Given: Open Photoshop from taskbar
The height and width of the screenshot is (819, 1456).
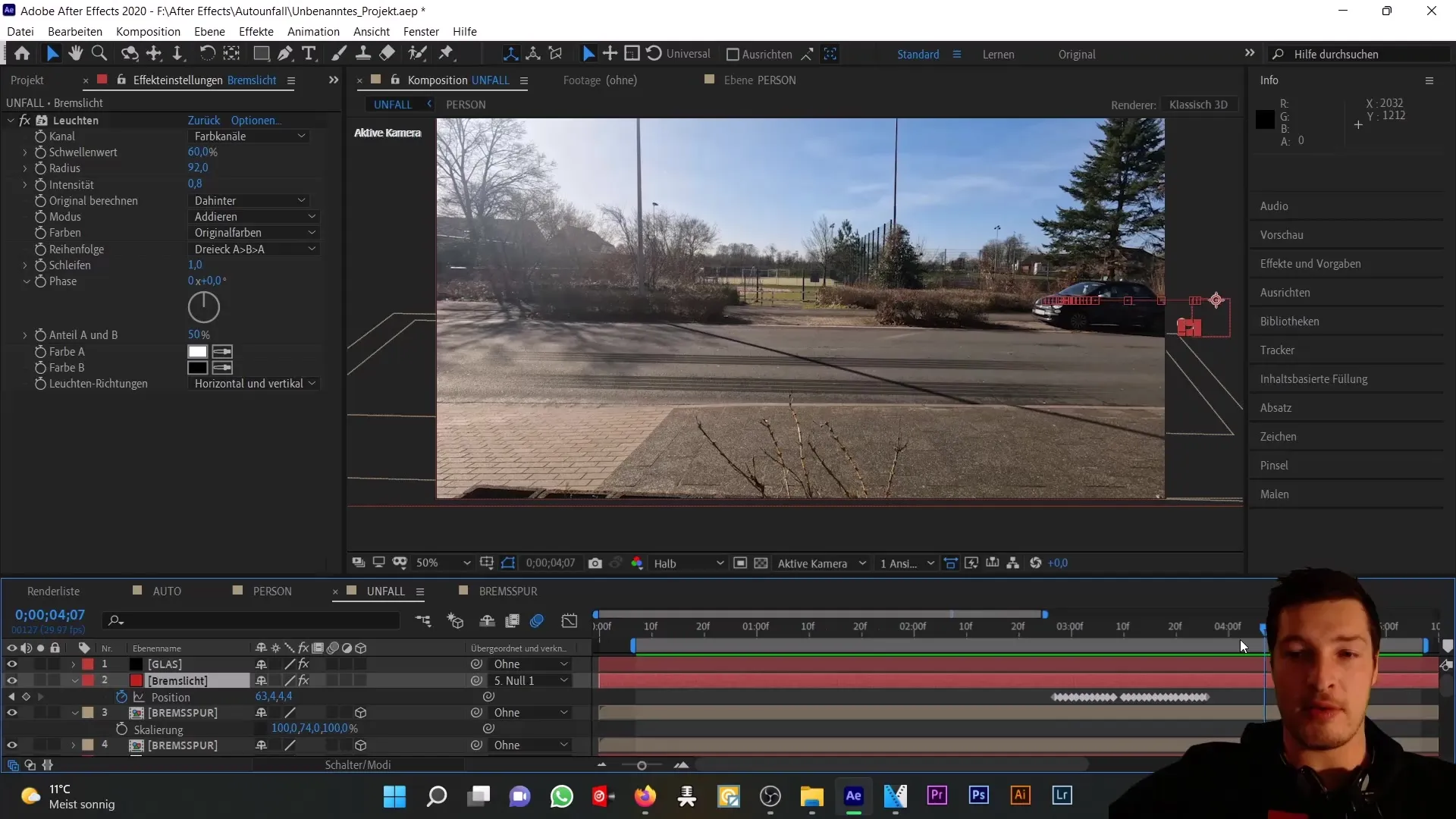Looking at the screenshot, I should pyautogui.click(x=978, y=795).
